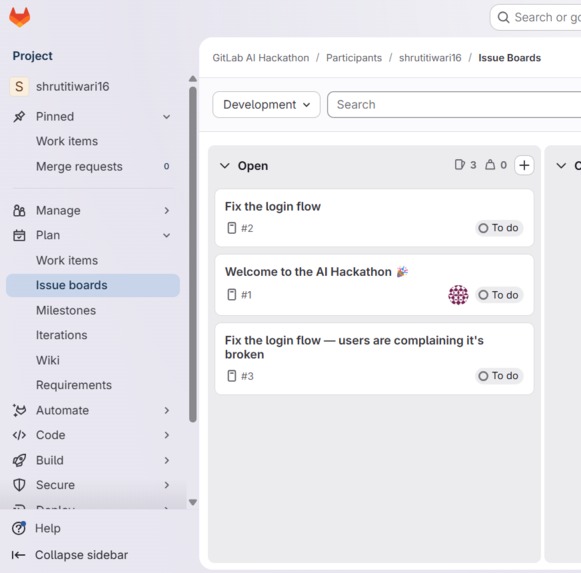Click the shrutitiwari16 project avatar S
The image size is (581, 573).
click(19, 86)
